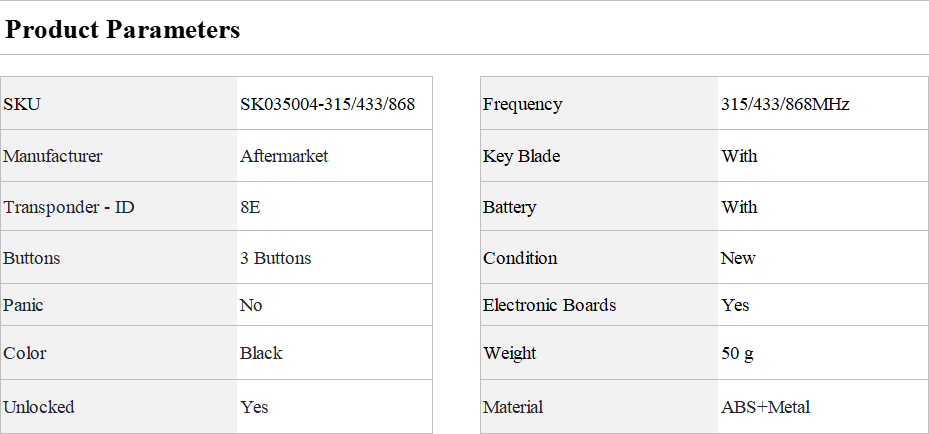
Task: Select the 315/433/868MHz frequency value
Action: pos(785,104)
